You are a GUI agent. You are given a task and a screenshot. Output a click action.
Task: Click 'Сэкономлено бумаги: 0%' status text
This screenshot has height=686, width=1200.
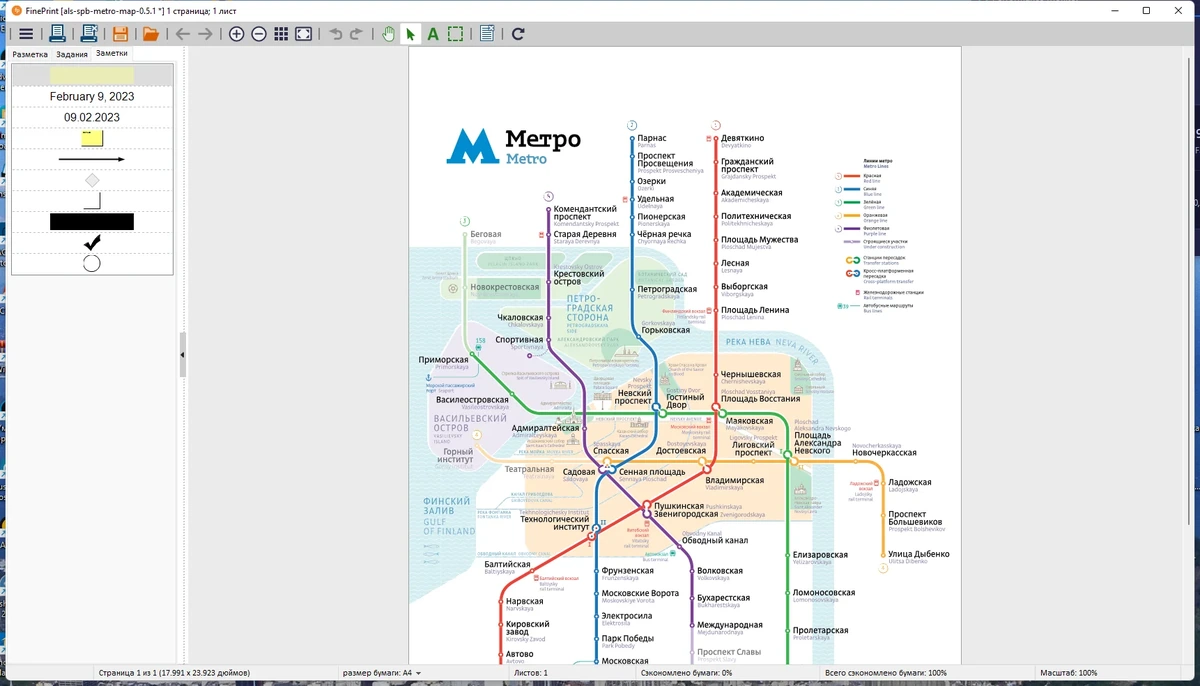686,673
